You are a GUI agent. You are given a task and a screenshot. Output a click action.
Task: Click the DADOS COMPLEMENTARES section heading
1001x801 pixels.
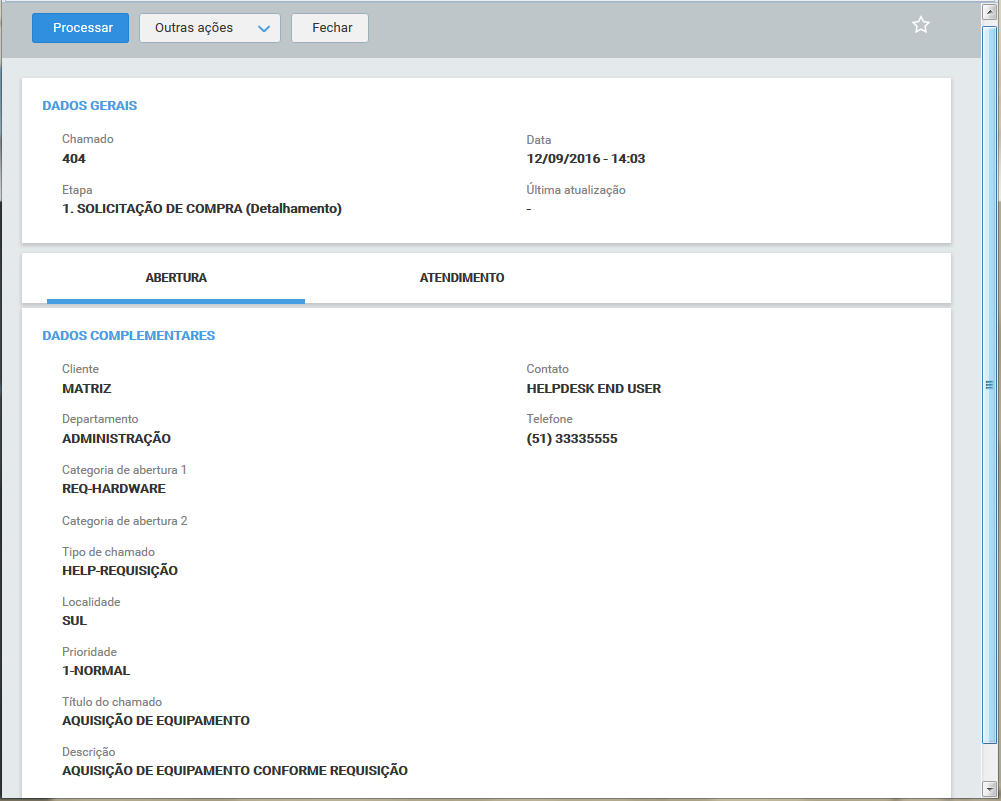pos(128,336)
